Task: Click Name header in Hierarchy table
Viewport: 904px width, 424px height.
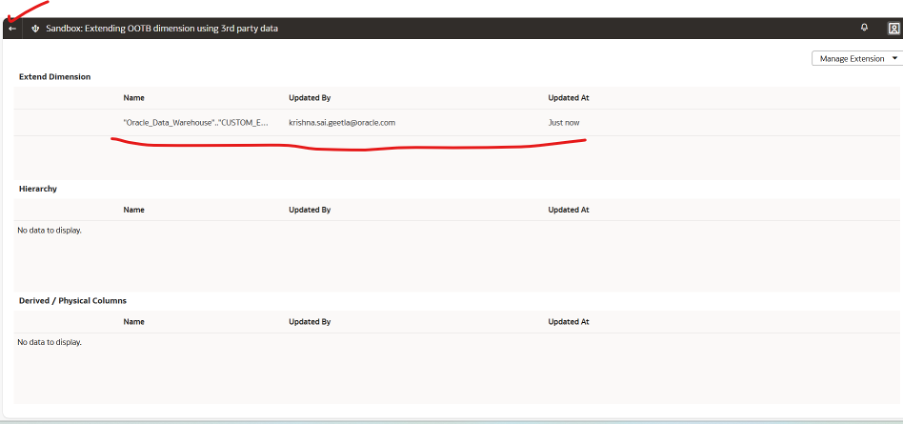Action: [x=134, y=210]
